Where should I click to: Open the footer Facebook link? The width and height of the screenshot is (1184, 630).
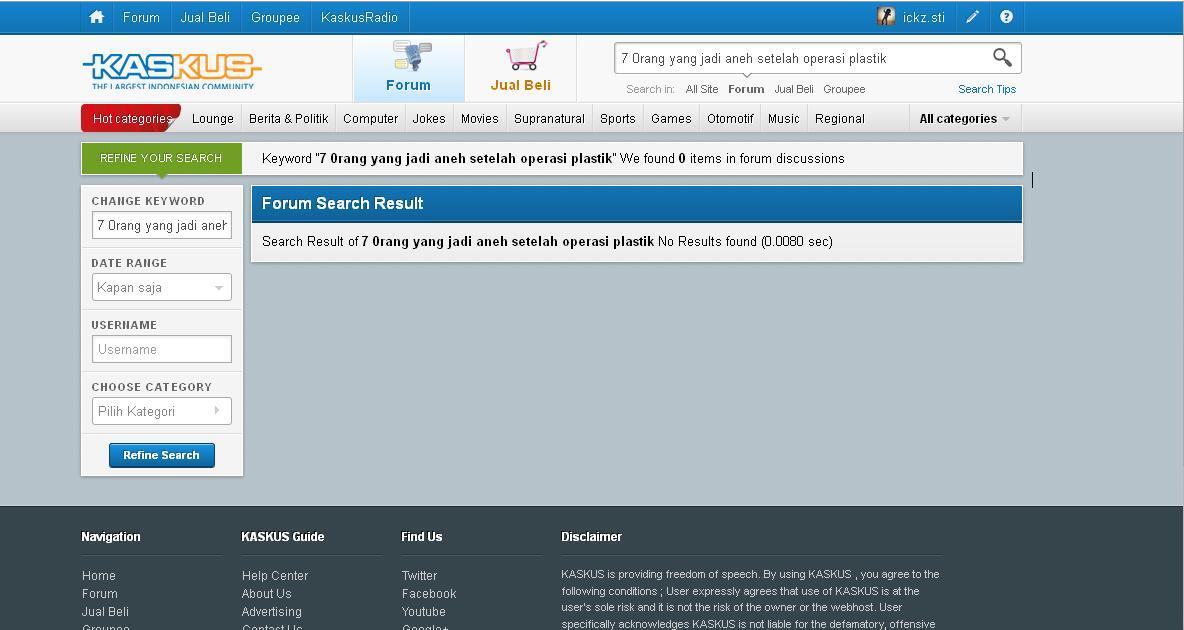tap(429, 594)
